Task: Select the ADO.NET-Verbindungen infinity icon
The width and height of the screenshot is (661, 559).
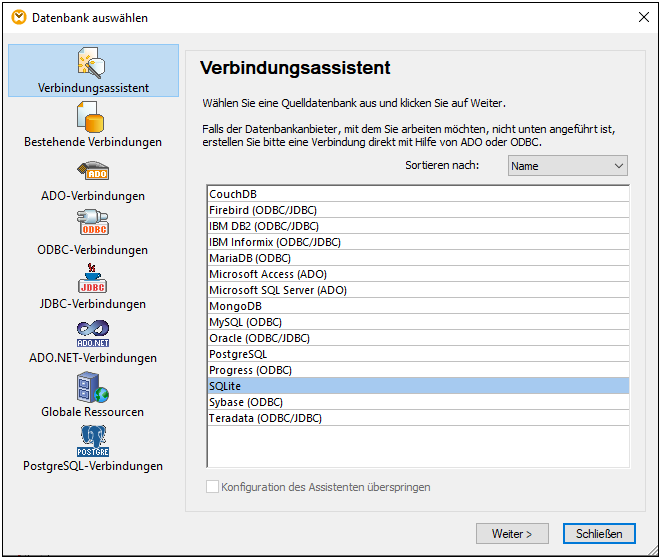Action: pyautogui.click(x=93, y=333)
